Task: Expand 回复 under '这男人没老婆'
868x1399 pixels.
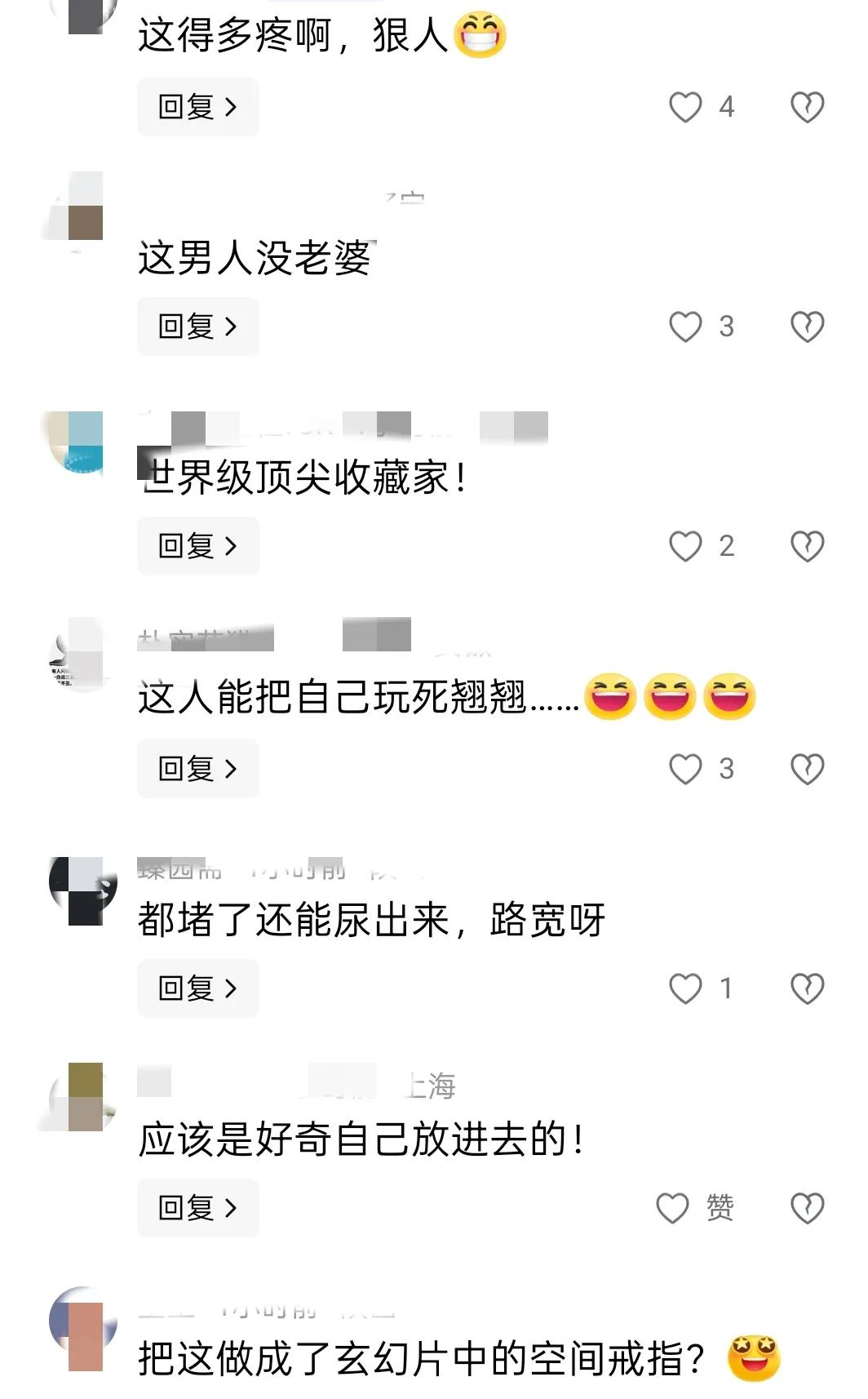Action: point(198,326)
